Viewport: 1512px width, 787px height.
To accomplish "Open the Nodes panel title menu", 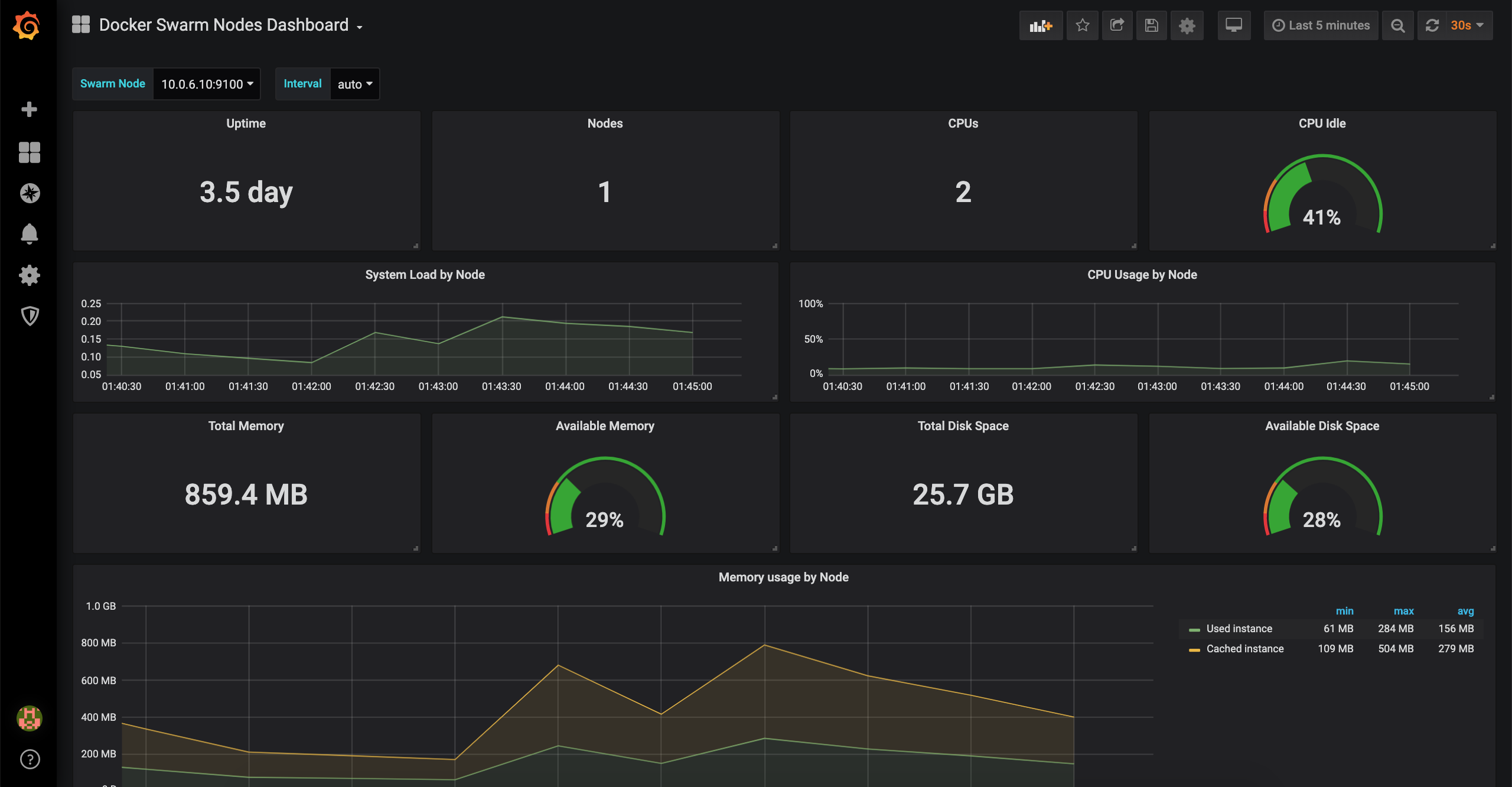I will coord(605,123).
